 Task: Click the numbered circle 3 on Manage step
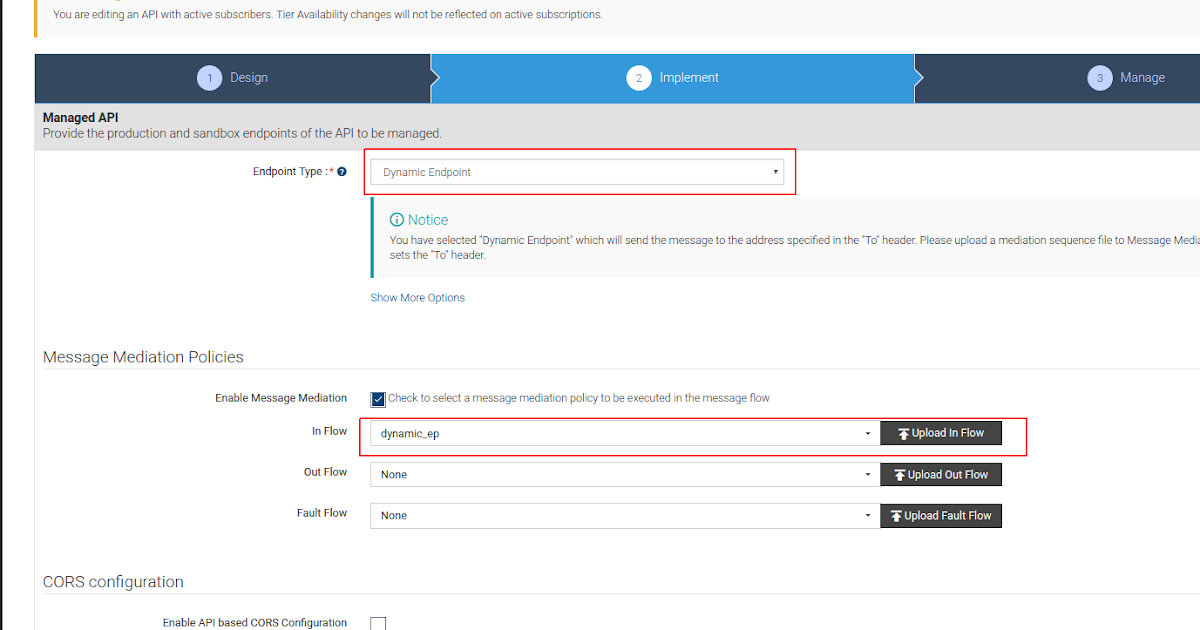point(1099,77)
